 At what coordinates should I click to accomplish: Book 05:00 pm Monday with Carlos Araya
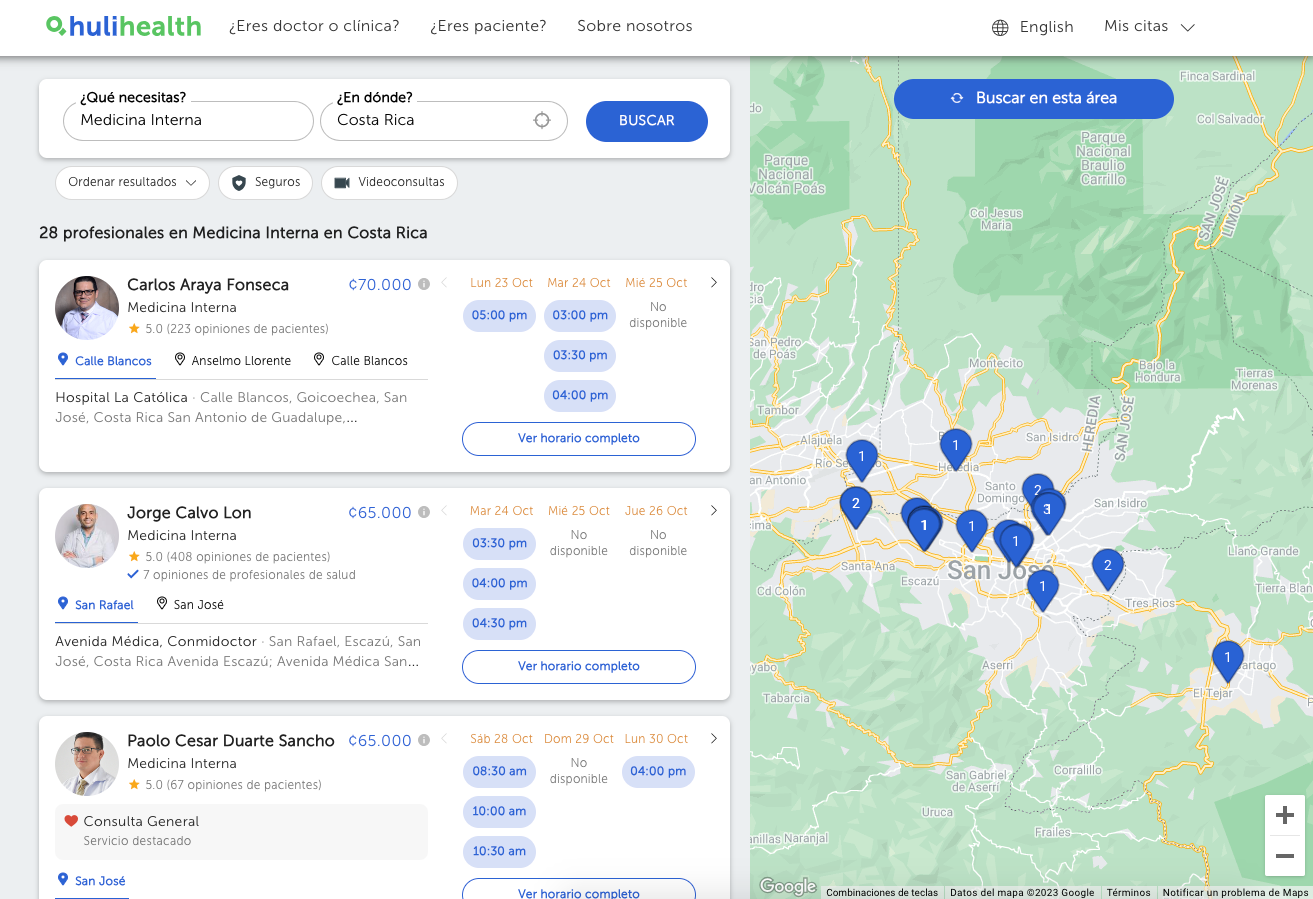tap(499, 315)
